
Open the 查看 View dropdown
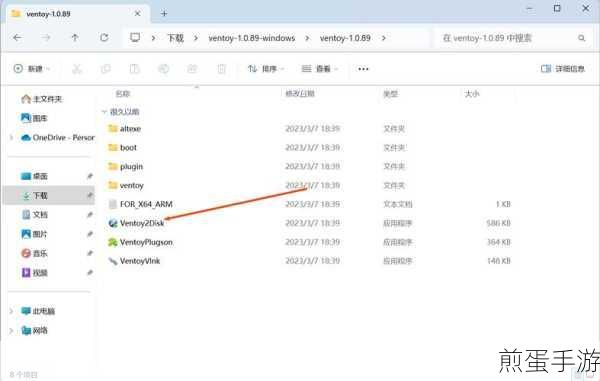[x=320, y=69]
